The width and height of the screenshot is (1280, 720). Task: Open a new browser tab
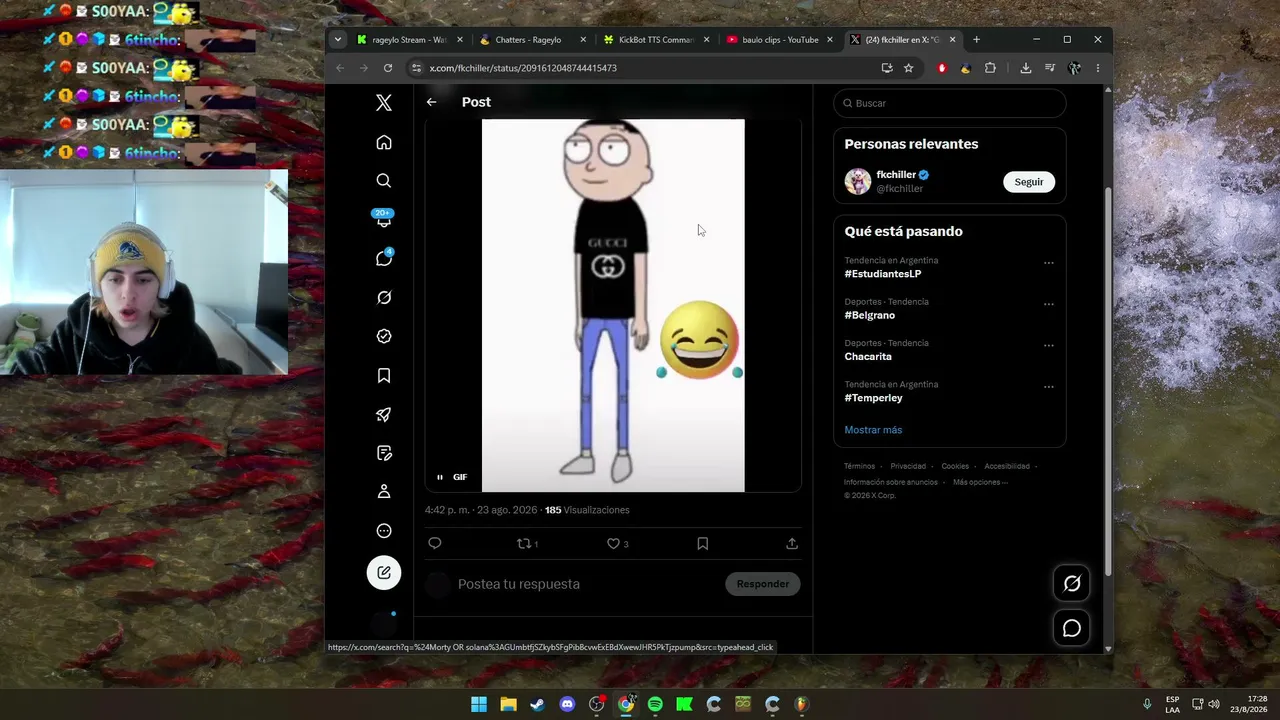(x=976, y=40)
